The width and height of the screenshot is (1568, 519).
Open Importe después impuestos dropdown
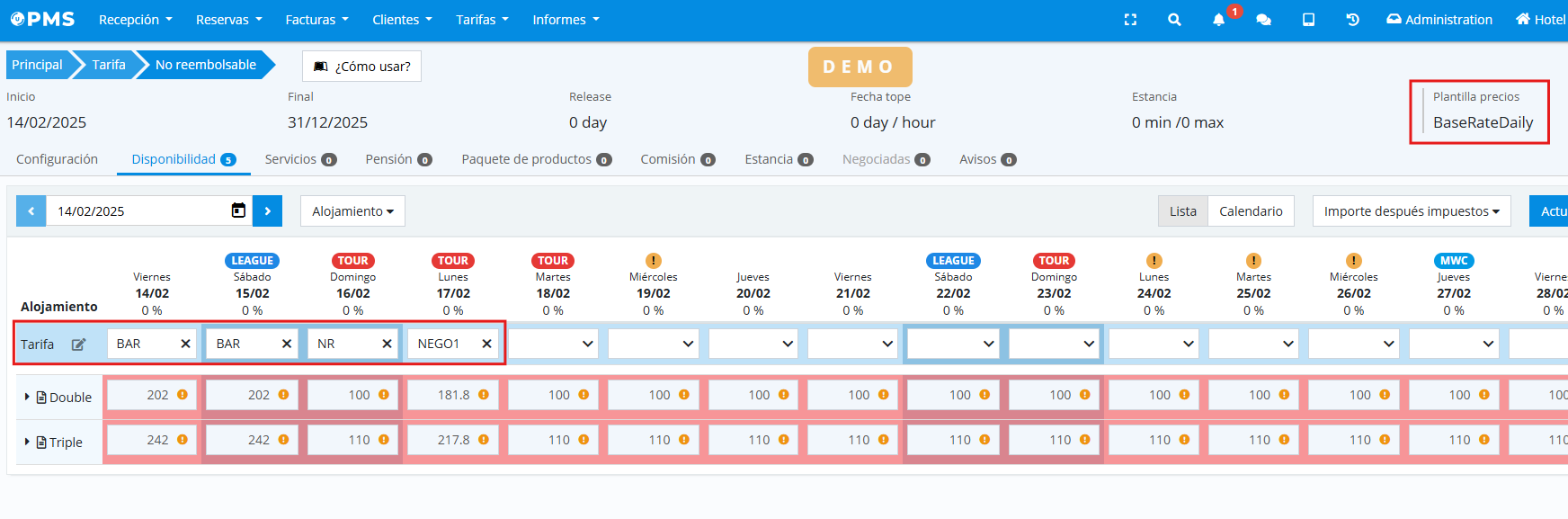click(1411, 211)
